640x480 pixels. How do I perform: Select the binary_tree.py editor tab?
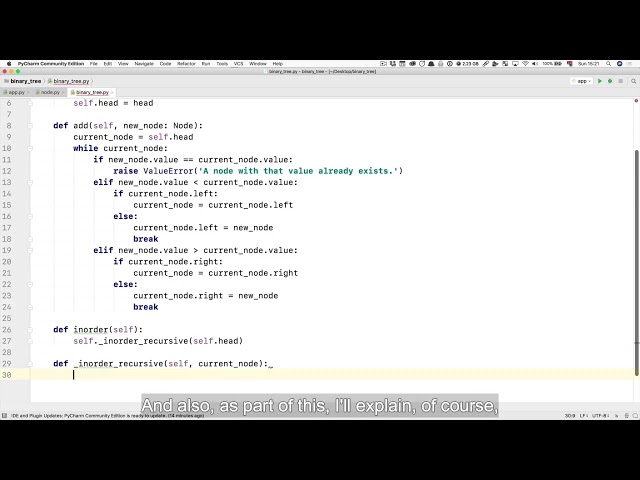pyautogui.click(x=90, y=92)
